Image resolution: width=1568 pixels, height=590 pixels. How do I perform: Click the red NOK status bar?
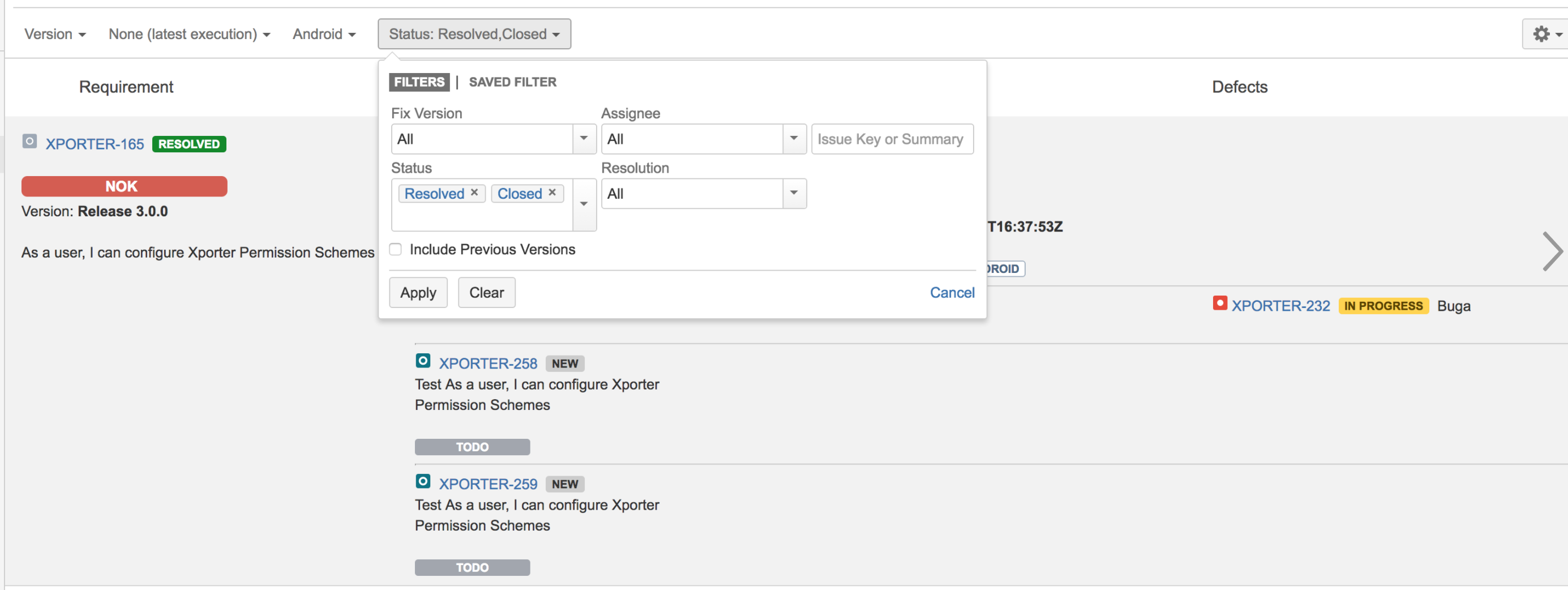click(124, 186)
